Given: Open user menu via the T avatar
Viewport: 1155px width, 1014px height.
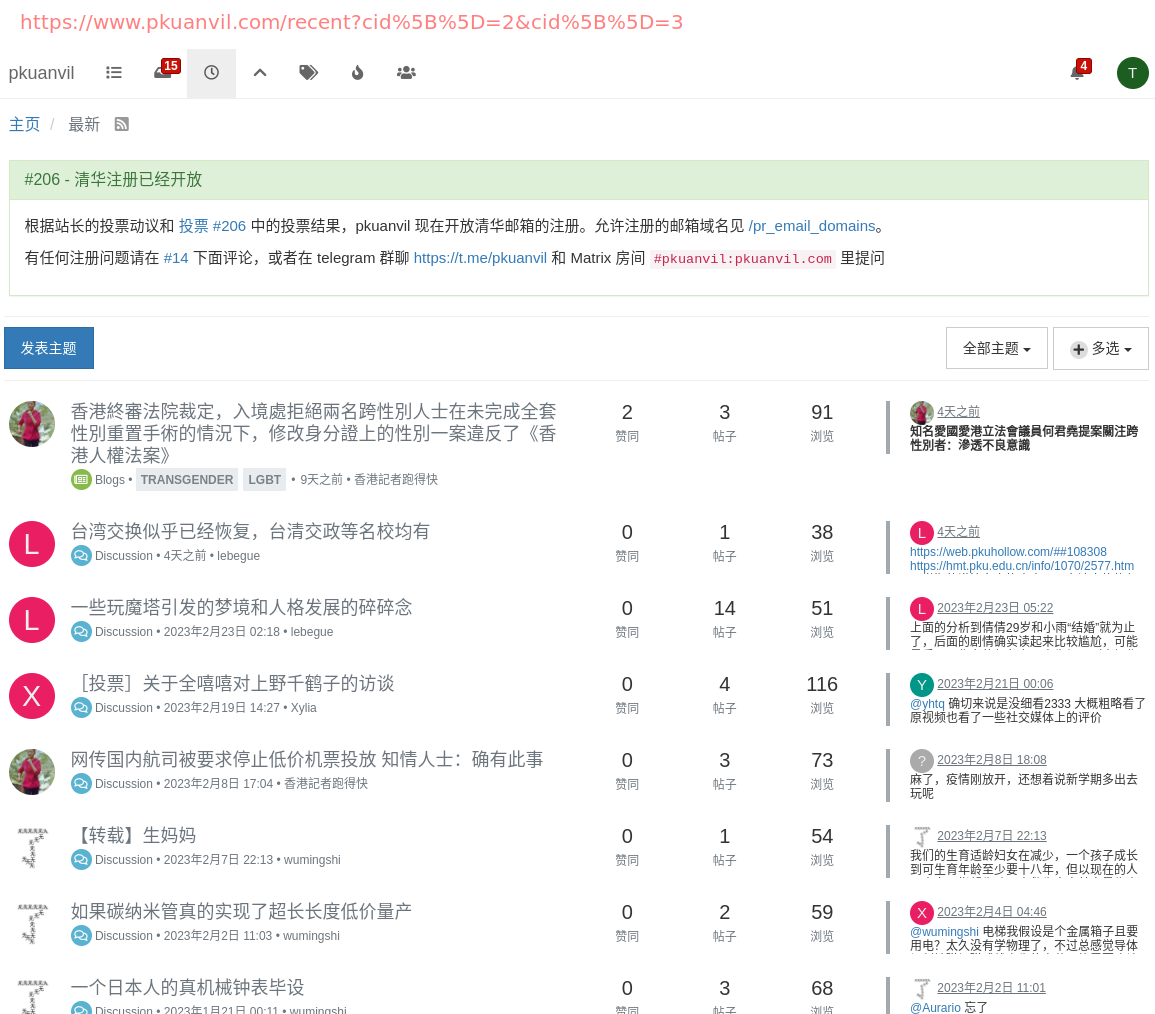Looking at the screenshot, I should tap(1132, 72).
